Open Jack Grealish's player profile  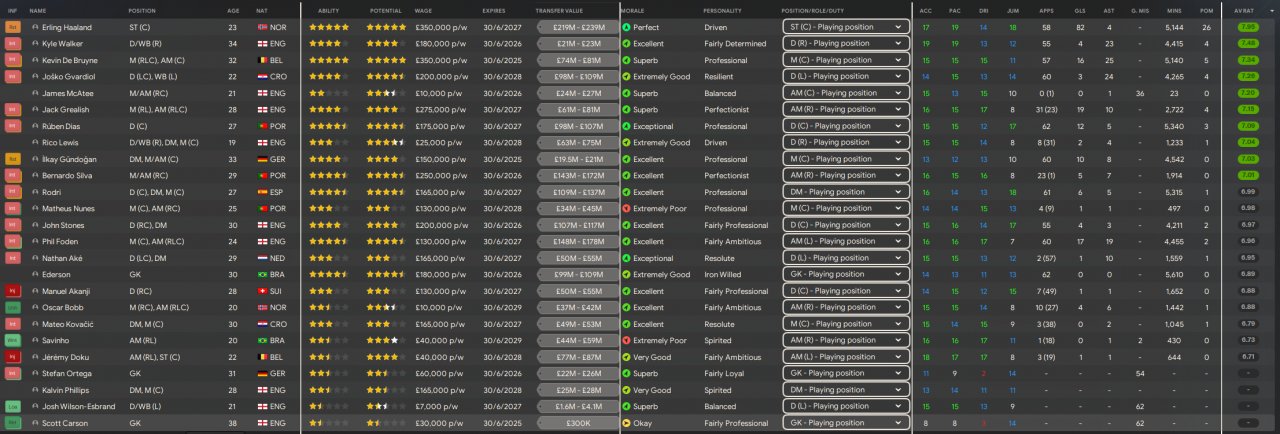click(66, 110)
